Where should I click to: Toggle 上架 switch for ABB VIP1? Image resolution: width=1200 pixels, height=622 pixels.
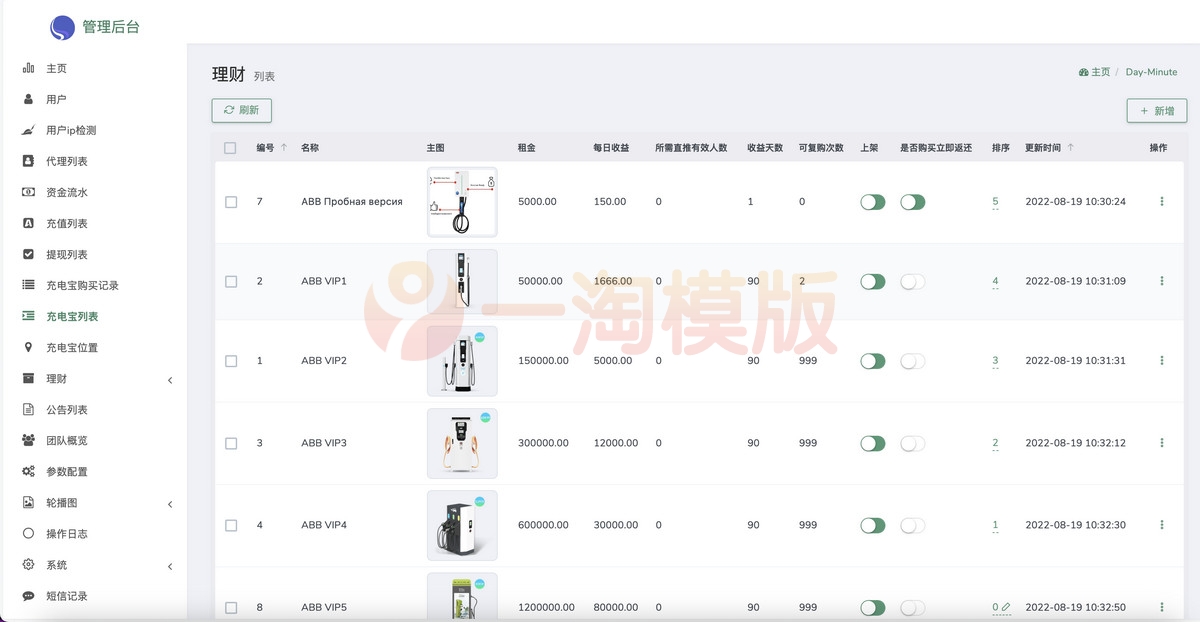click(x=873, y=282)
